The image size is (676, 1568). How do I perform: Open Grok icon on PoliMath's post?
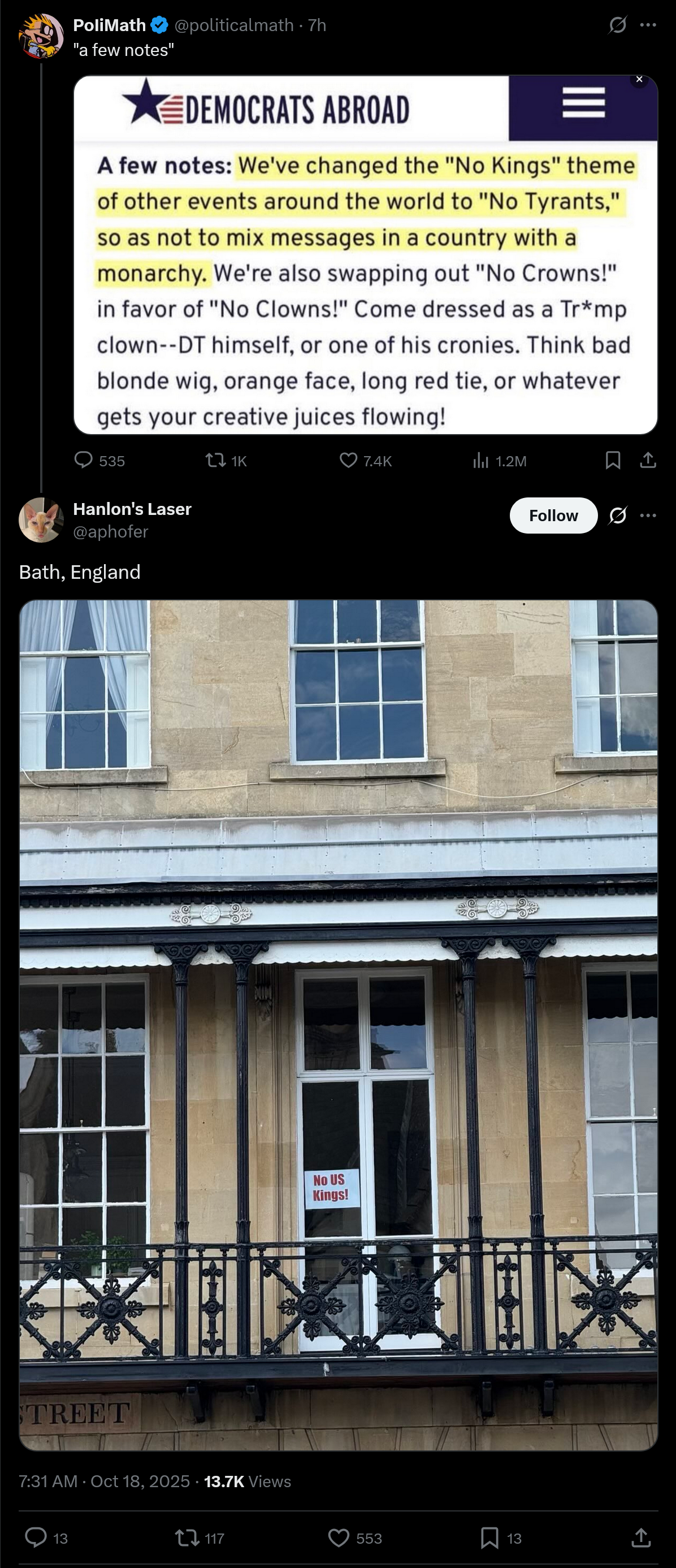[618, 25]
